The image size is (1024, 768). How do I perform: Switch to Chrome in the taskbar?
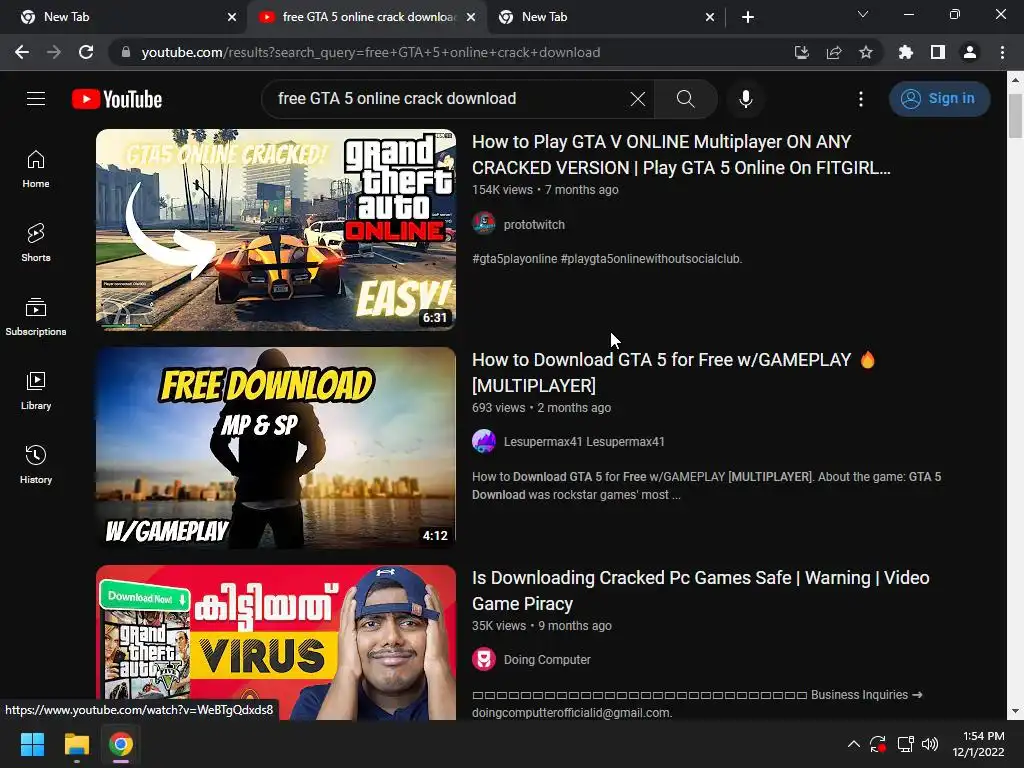point(121,744)
